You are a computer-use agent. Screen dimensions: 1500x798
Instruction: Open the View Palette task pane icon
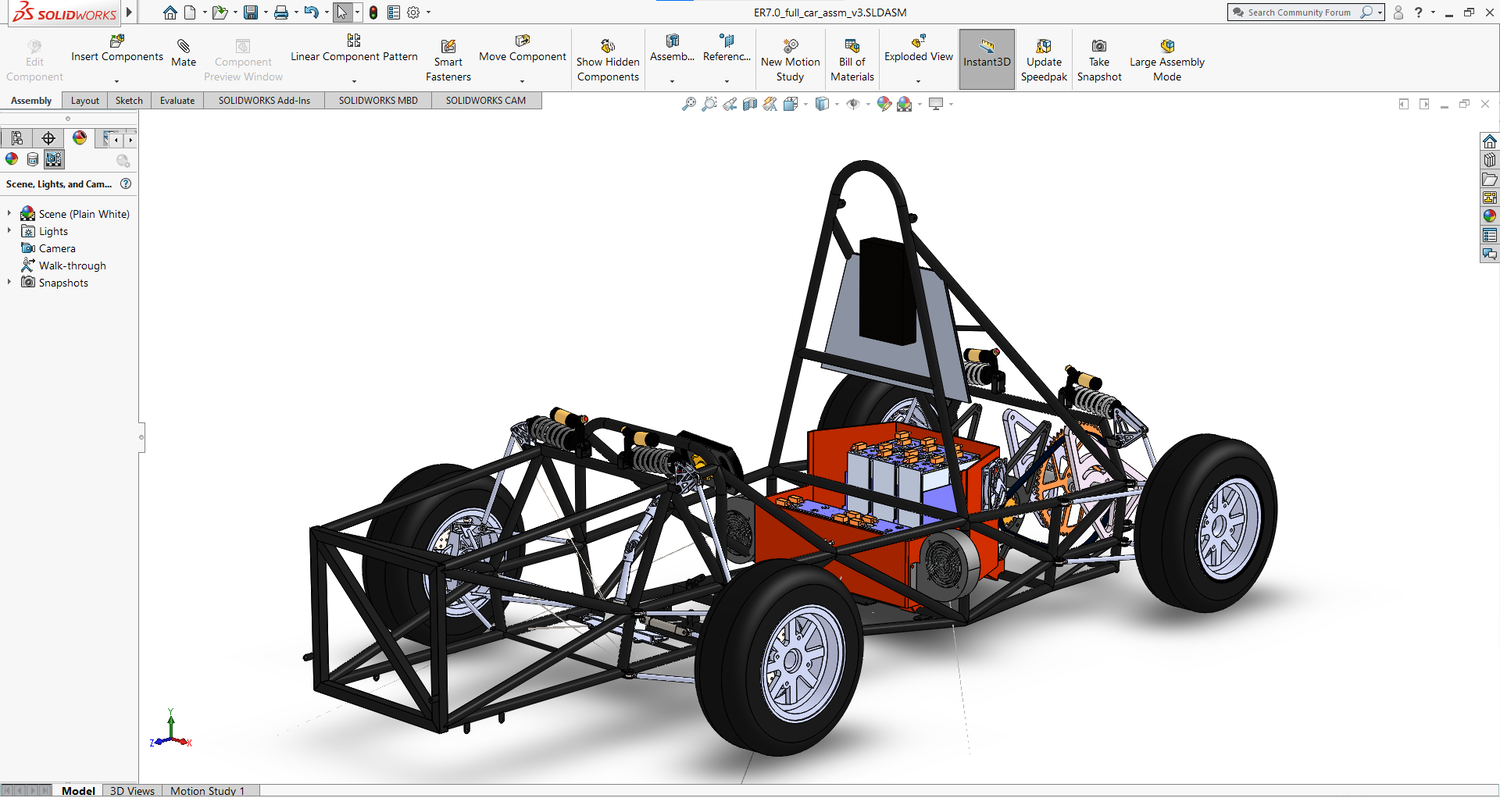click(x=1490, y=198)
